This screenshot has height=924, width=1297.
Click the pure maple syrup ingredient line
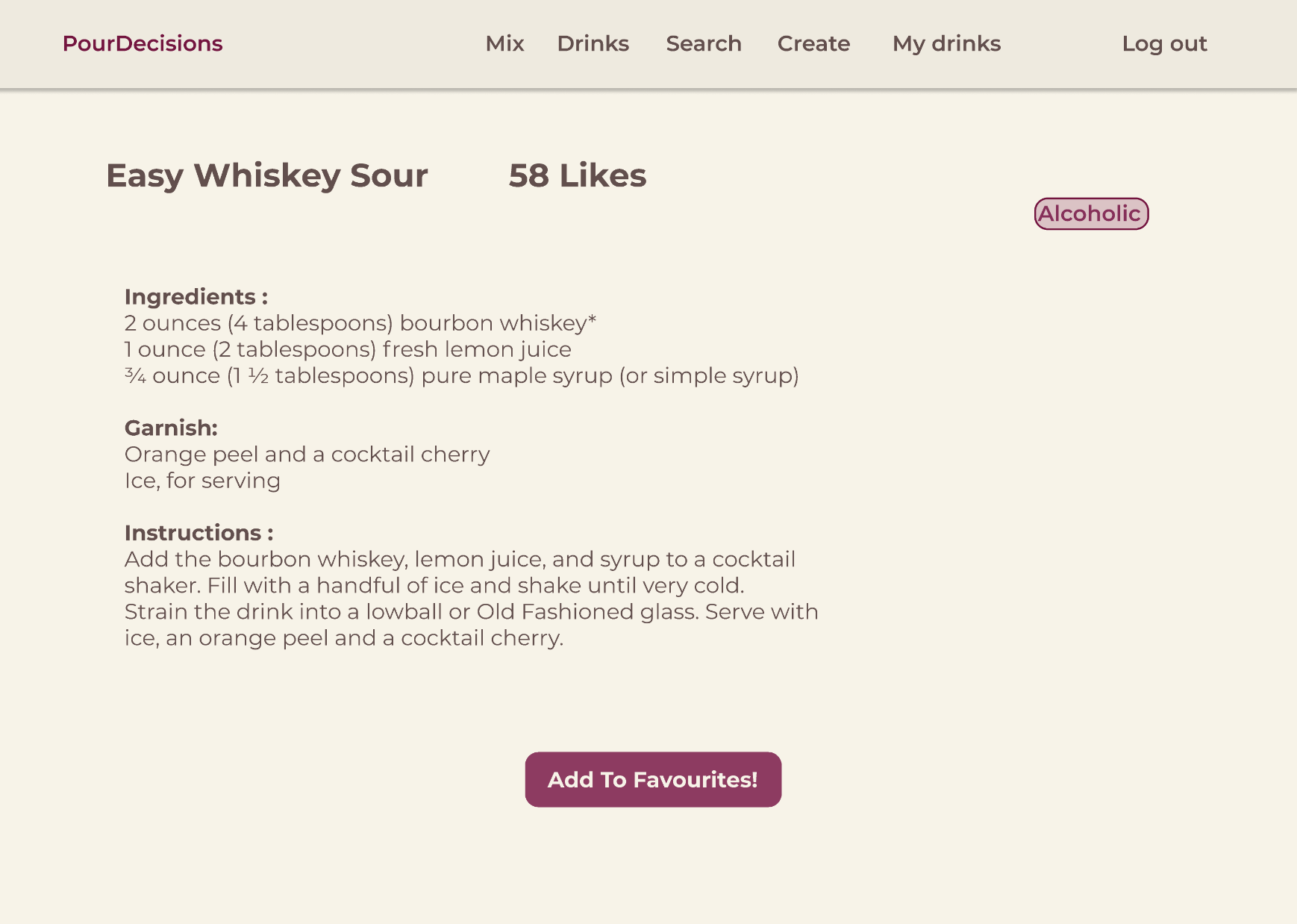click(x=462, y=375)
